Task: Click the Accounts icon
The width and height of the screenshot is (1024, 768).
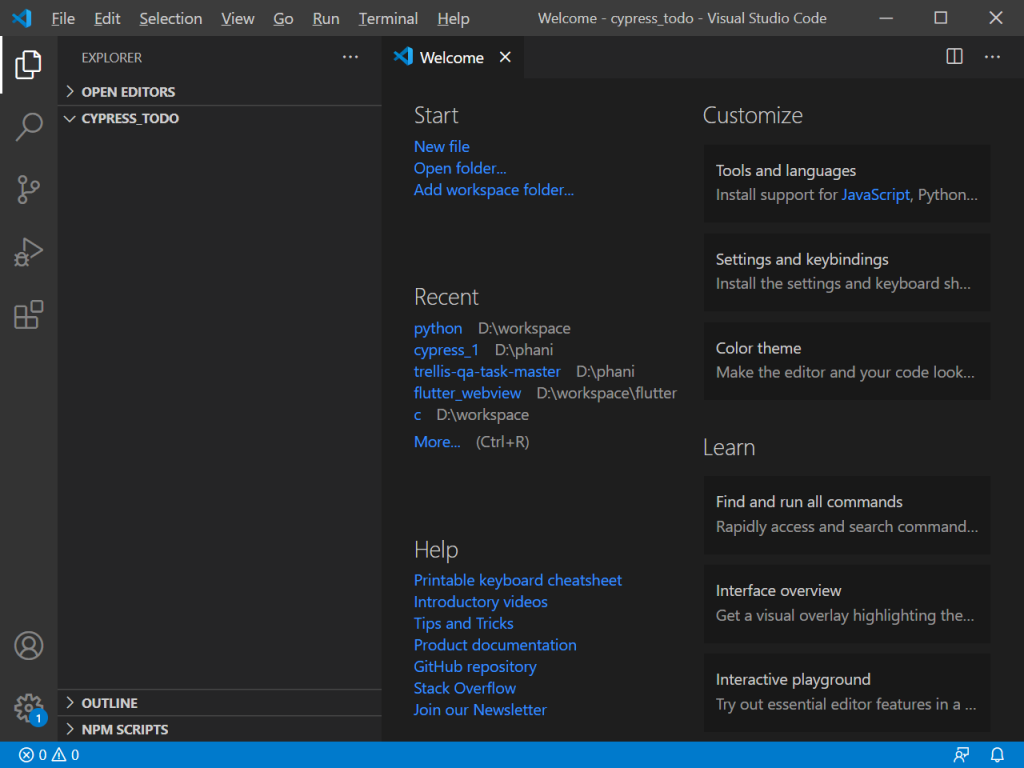Action: (28, 646)
